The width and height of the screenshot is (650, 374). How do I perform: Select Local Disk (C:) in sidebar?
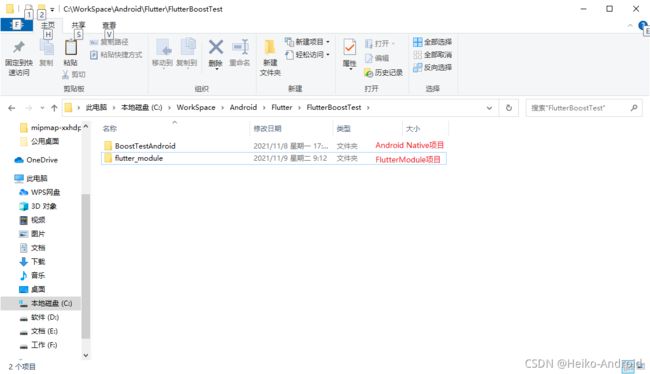coord(41,304)
